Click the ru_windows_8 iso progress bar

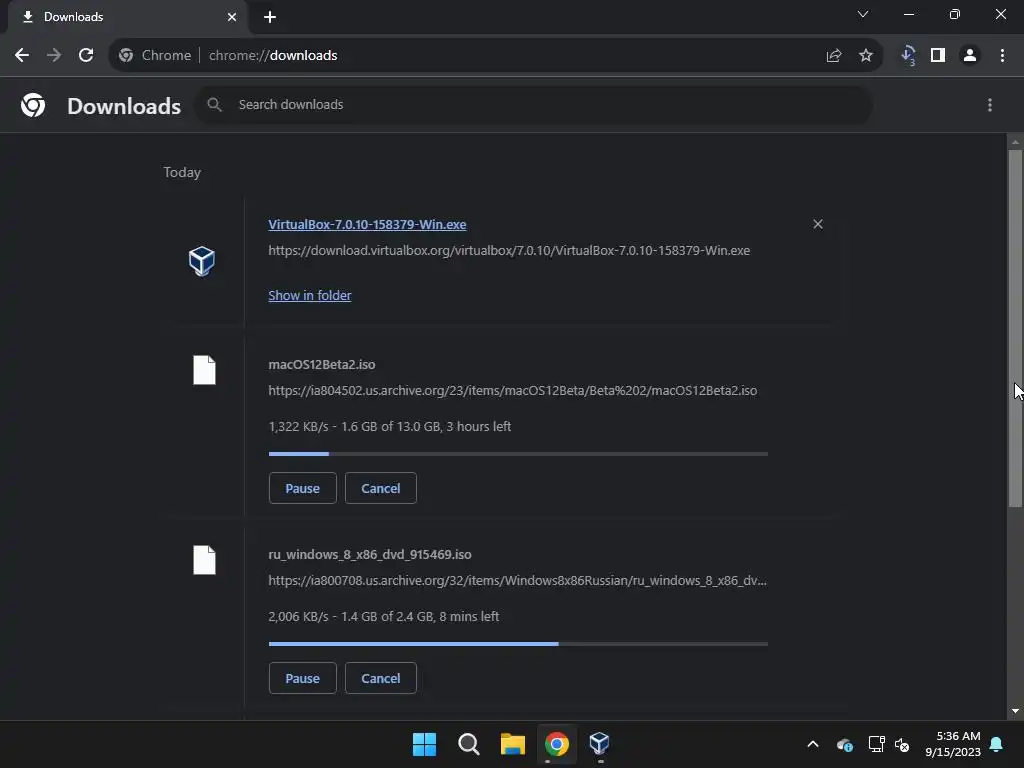518,644
